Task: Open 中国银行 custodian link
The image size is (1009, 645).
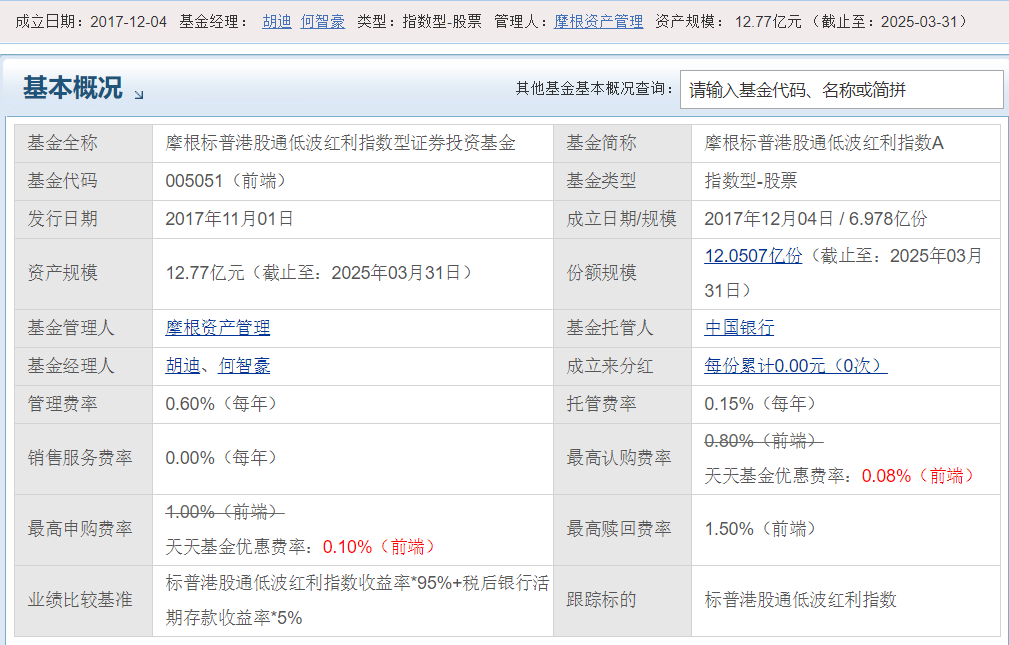Action: (x=739, y=328)
